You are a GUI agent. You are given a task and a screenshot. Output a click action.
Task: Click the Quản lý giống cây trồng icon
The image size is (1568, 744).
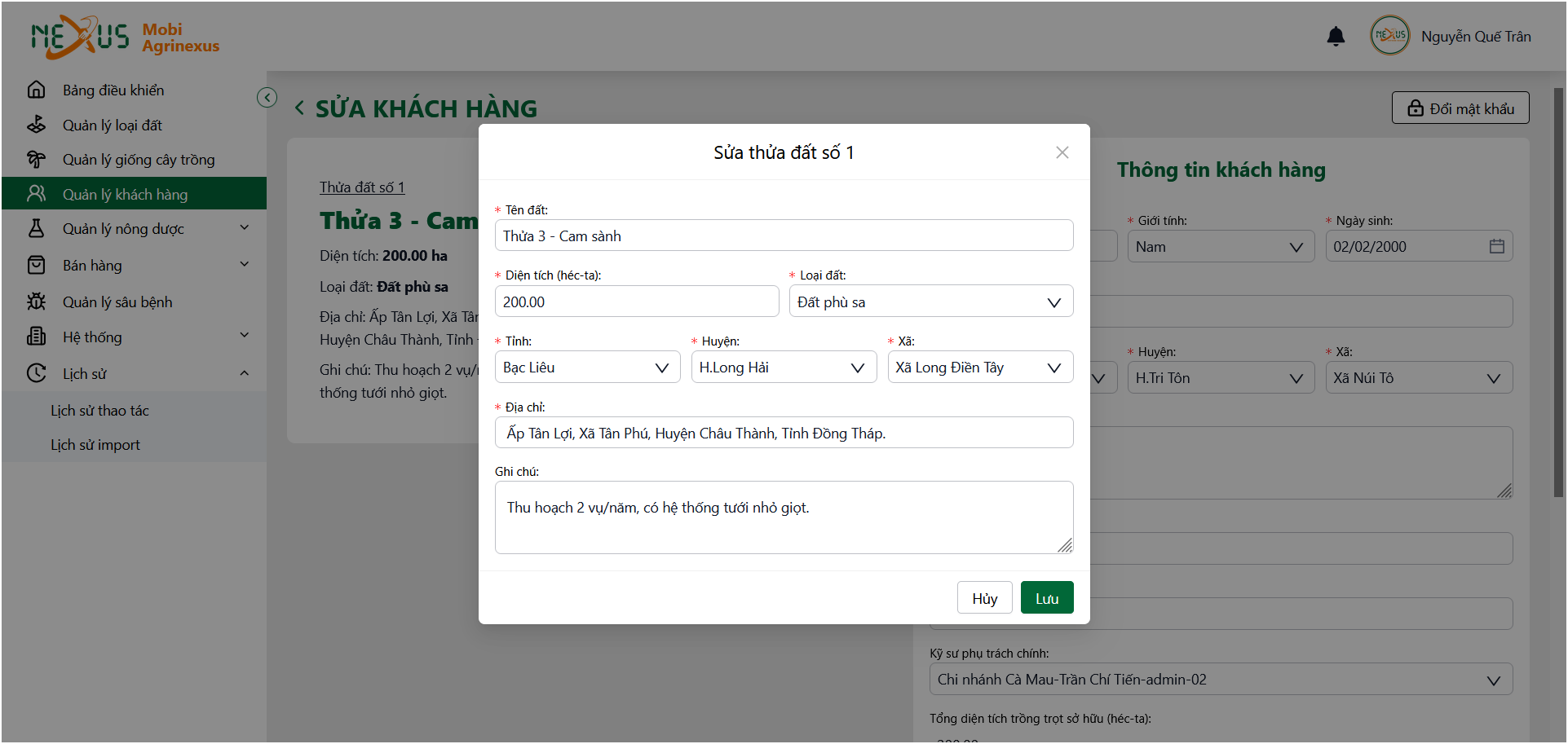point(37,159)
